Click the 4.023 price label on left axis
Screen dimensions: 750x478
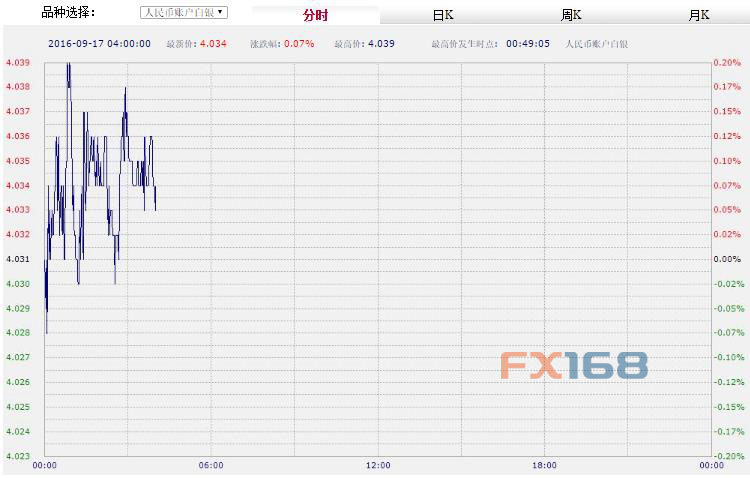click(17, 456)
